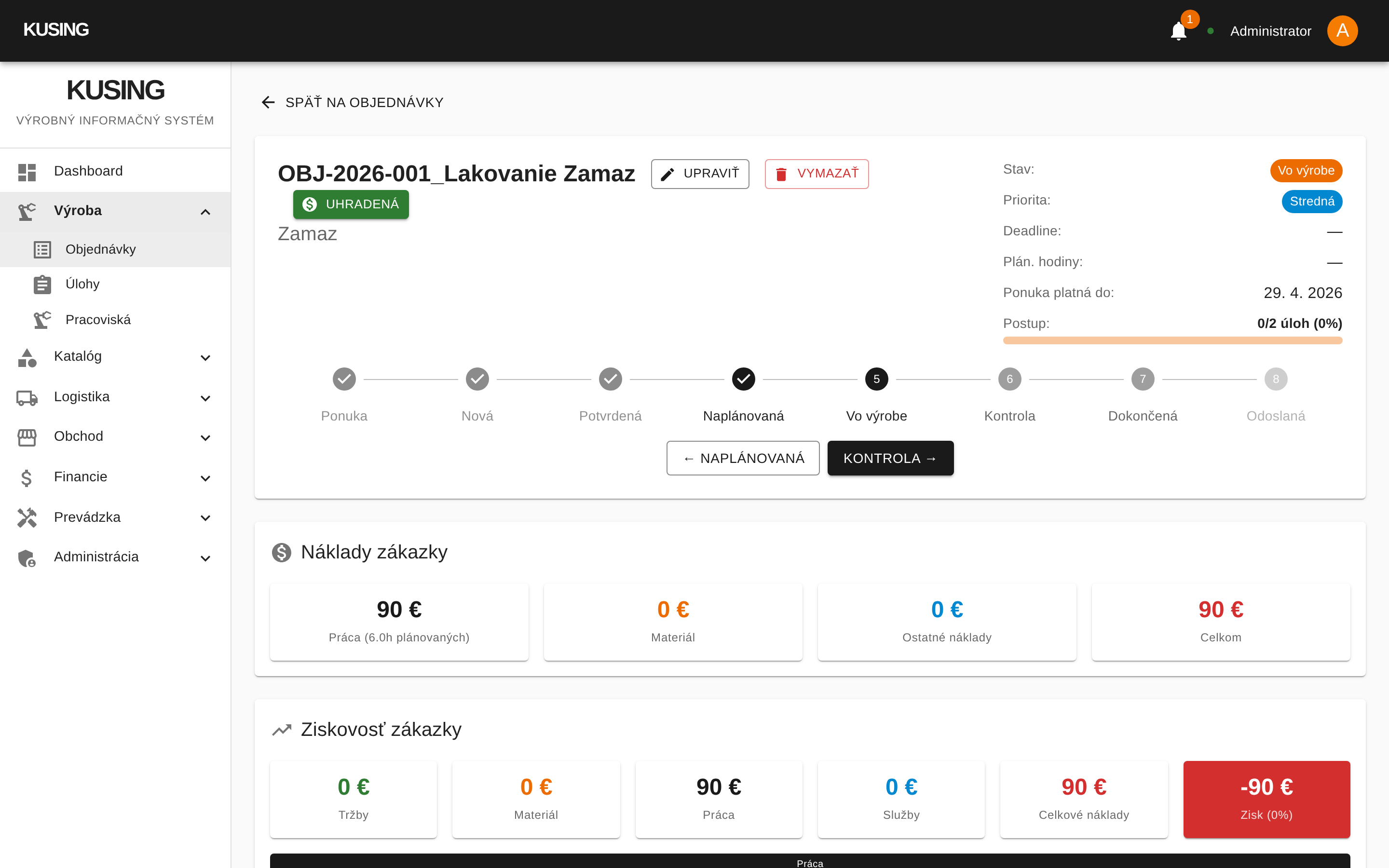Click the trash icon in Vymazať

coord(781,174)
